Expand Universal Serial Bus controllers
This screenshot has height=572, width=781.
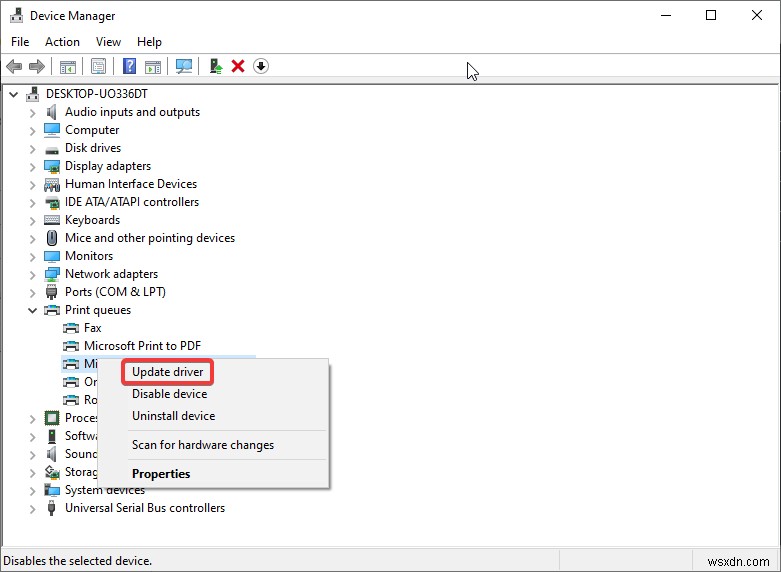[x=32, y=509]
